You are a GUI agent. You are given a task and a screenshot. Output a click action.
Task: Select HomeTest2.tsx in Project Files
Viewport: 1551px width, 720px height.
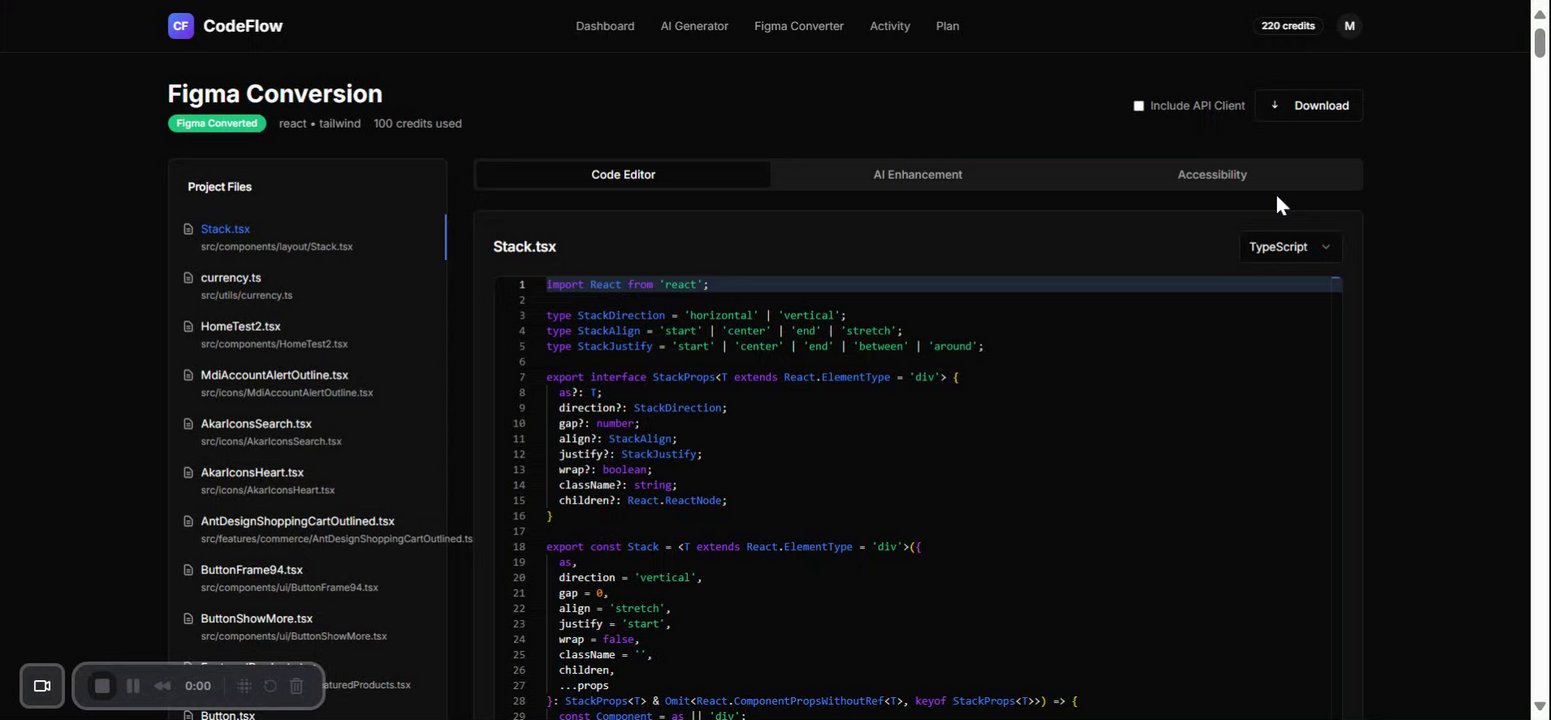click(241, 327)
